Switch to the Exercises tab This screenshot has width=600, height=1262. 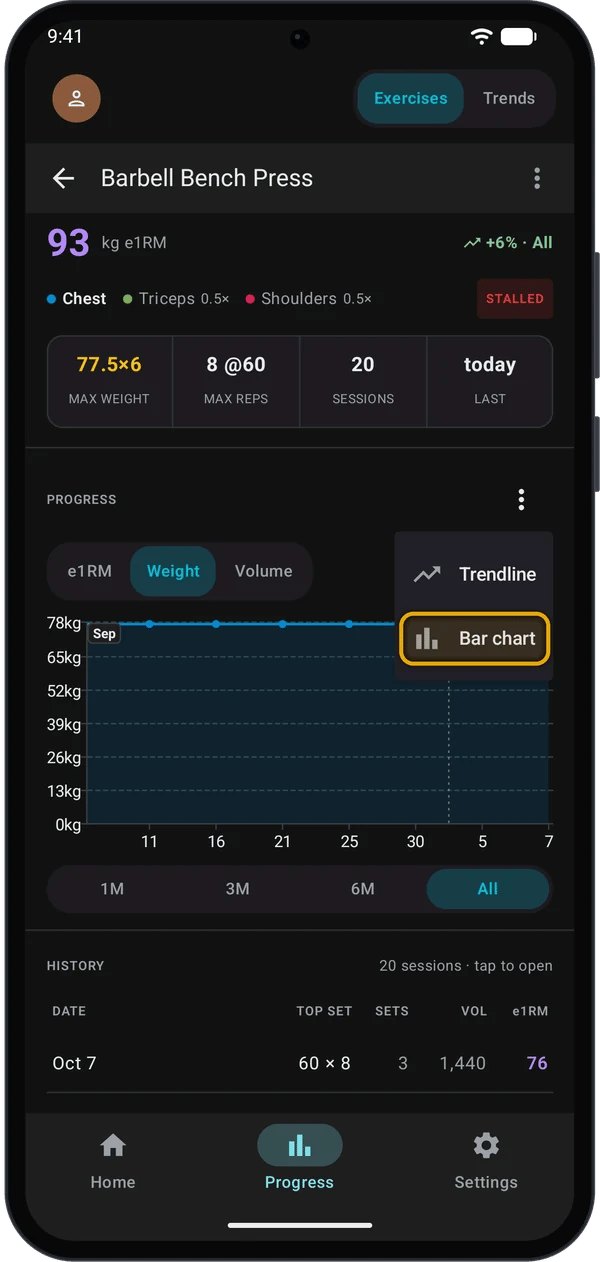coord(411,98)
